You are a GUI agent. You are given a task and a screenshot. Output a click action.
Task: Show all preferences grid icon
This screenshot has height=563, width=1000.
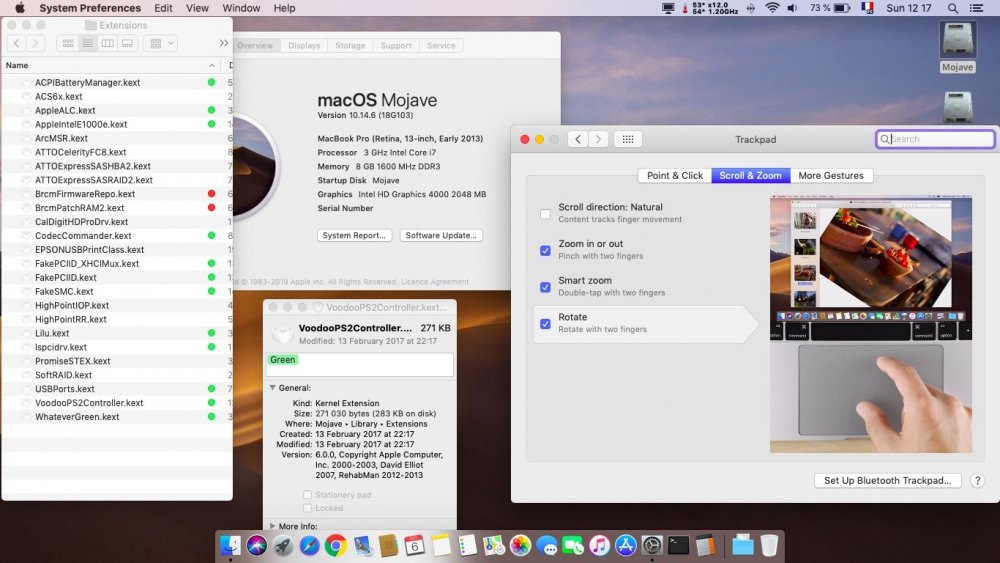[628, 139]
